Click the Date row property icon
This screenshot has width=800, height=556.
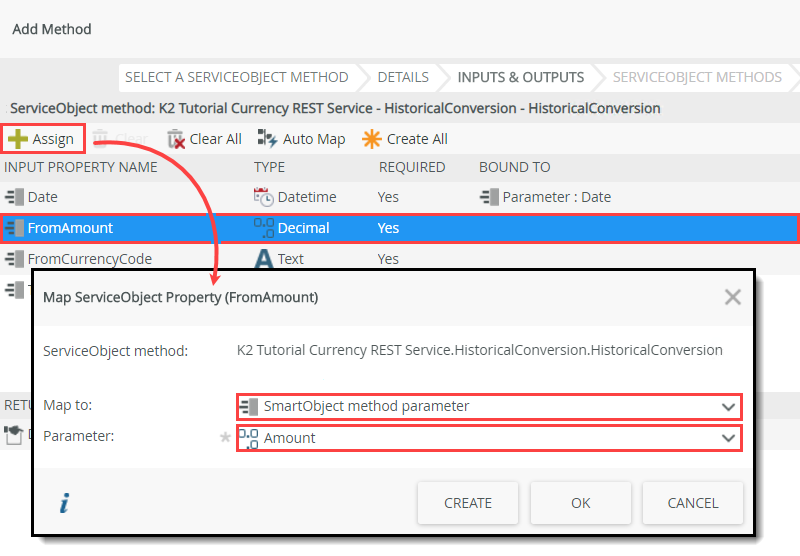tap(15, 197)
